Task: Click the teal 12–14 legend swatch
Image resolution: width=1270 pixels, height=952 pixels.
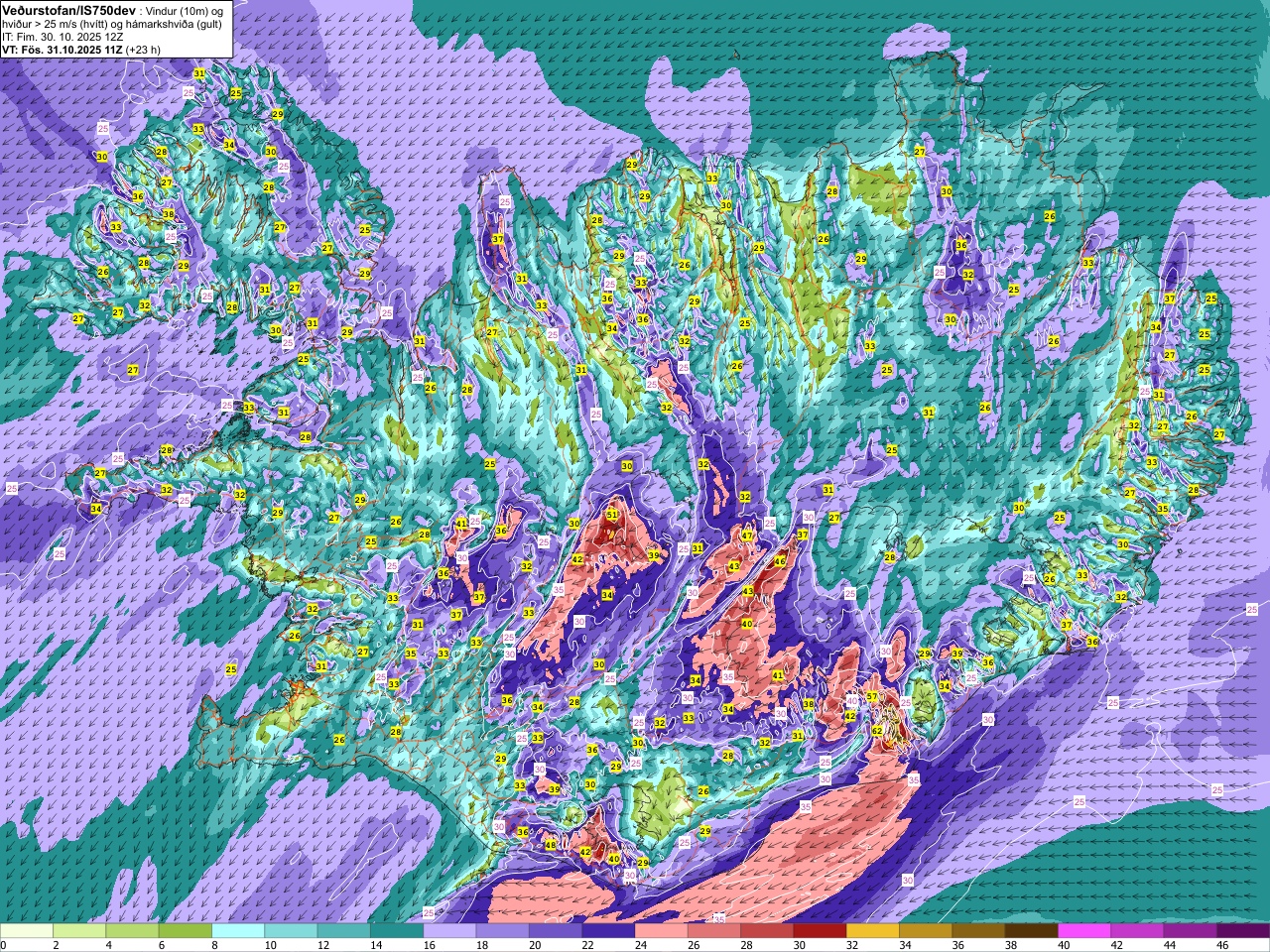Action: pyautogui.click(x=344, y=931)
